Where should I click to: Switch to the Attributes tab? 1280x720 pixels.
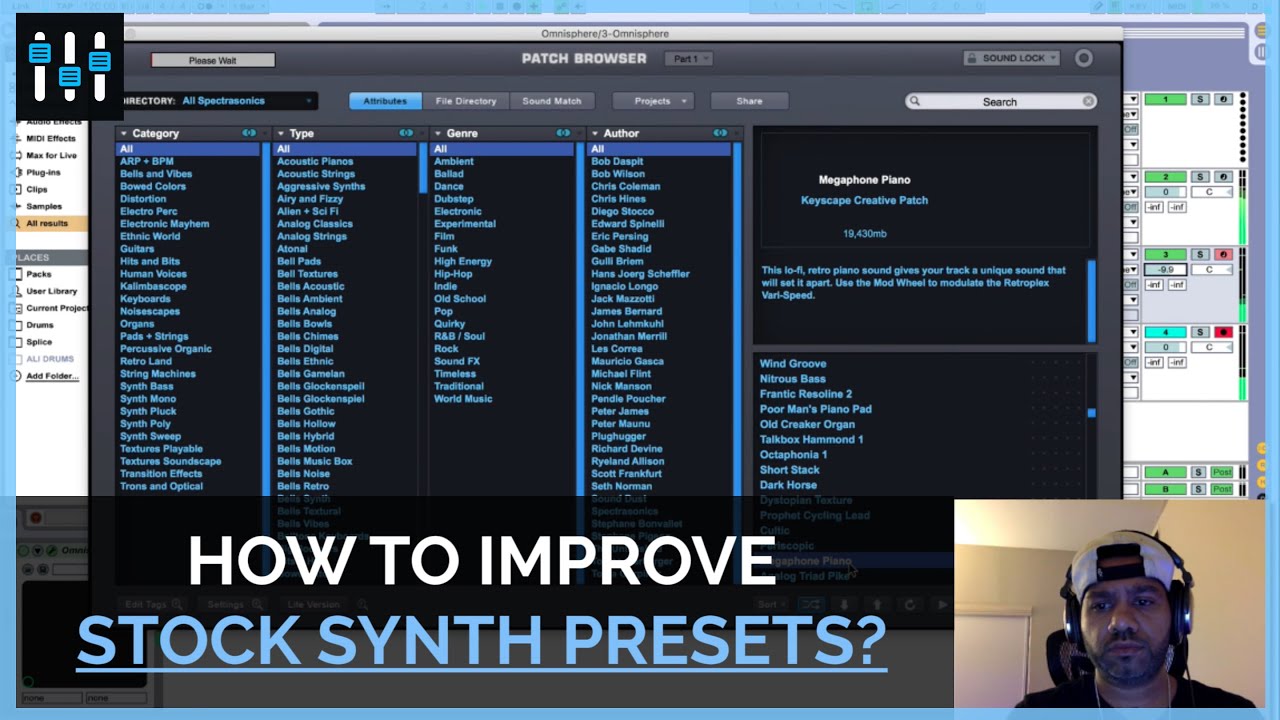(x=385, y=101)
